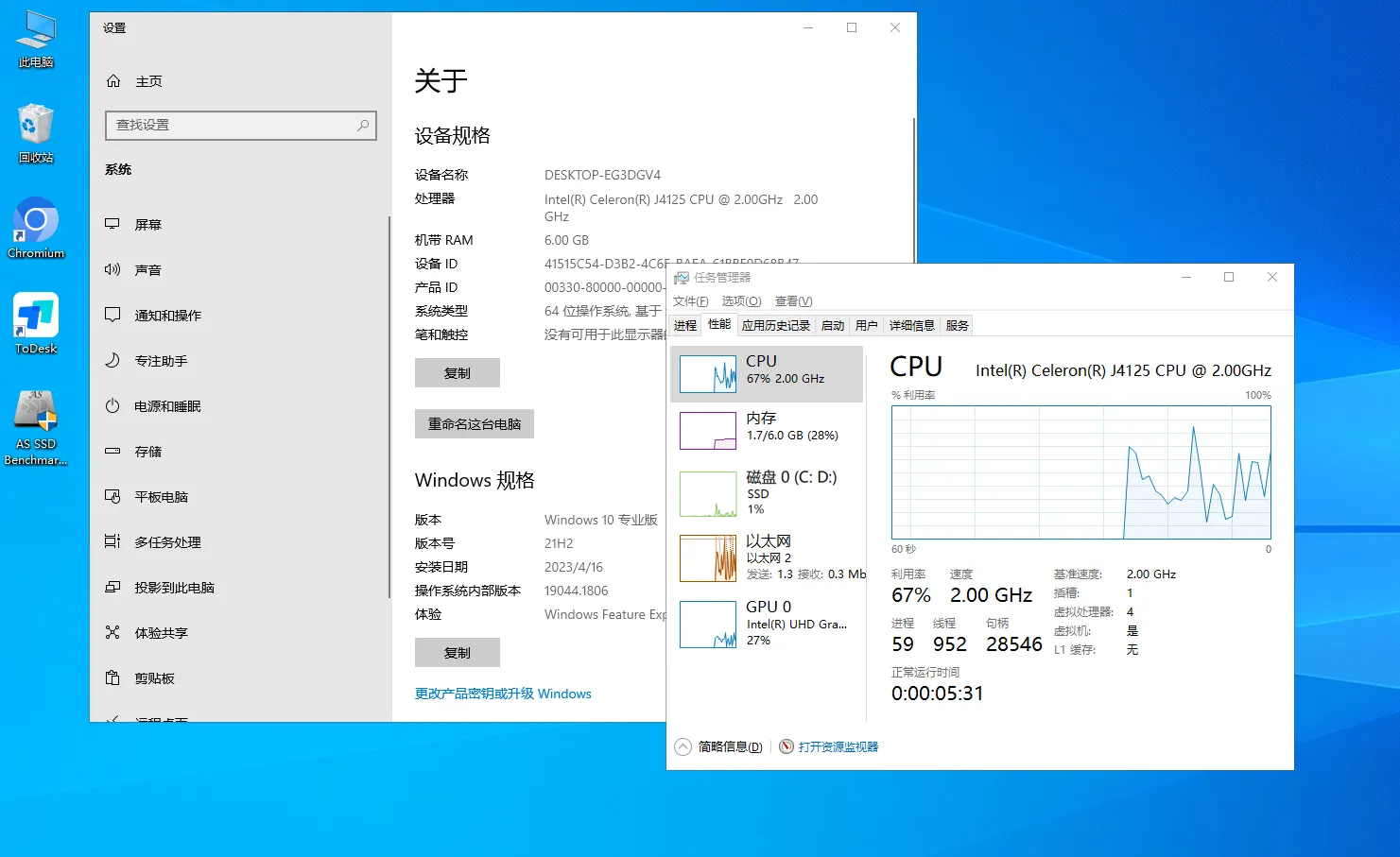Click the 多任务处理 icon in sidebar

click(x=112, y=541)
